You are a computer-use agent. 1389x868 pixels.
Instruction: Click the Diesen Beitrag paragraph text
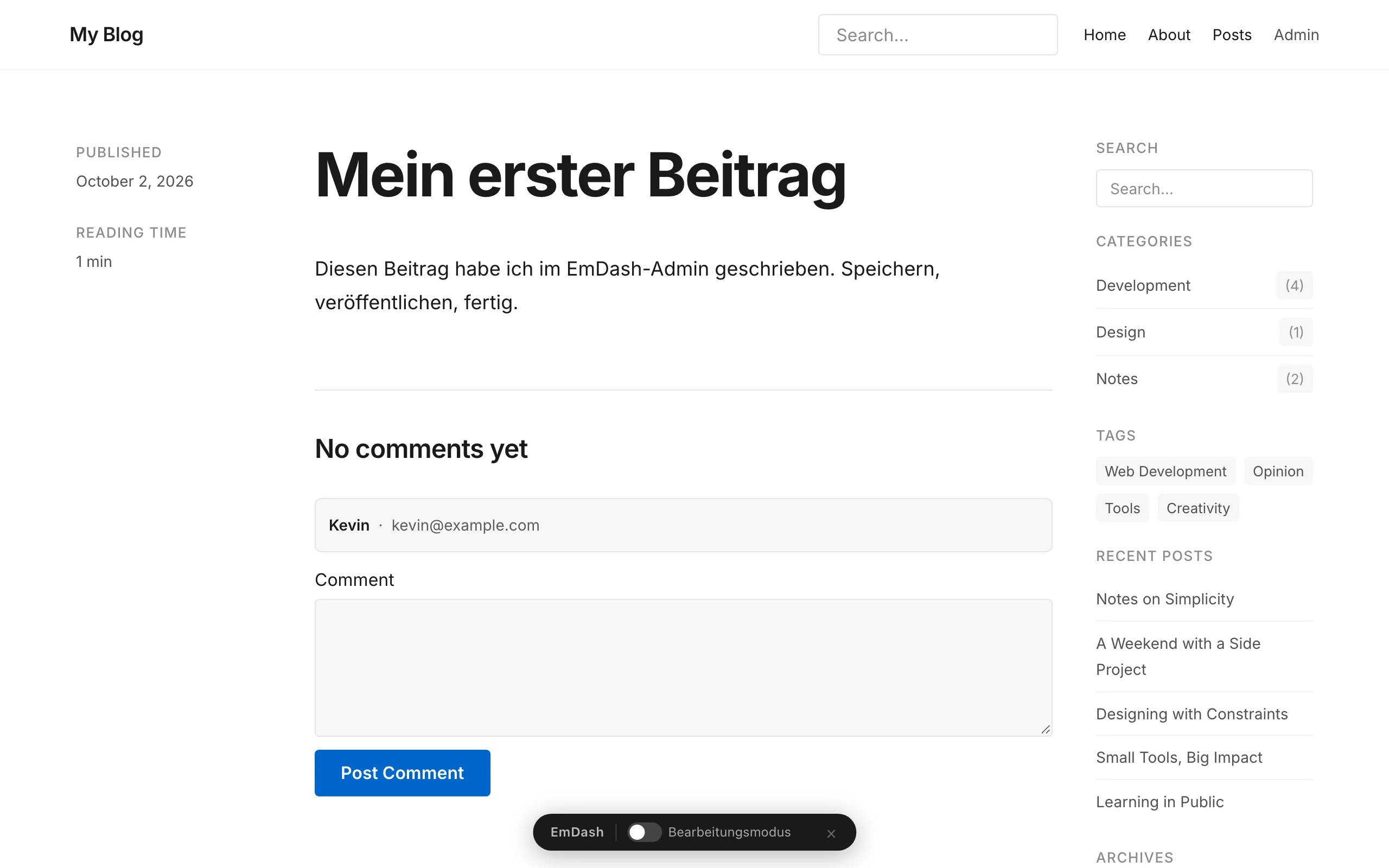tap(627, 285)
